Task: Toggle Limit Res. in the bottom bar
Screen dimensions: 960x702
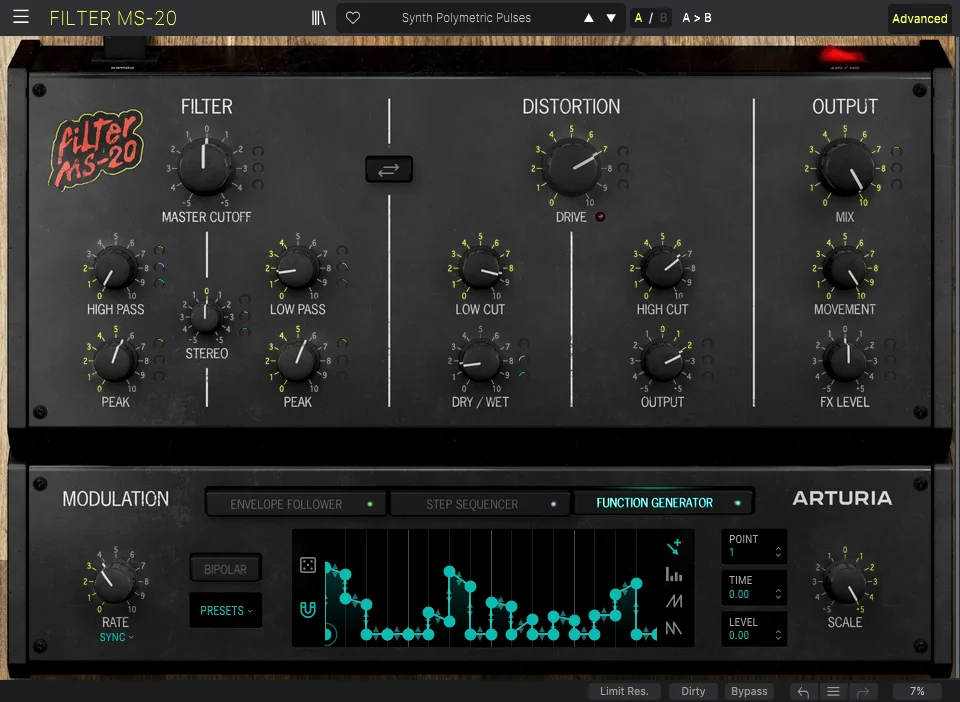Action: (624, 691)
